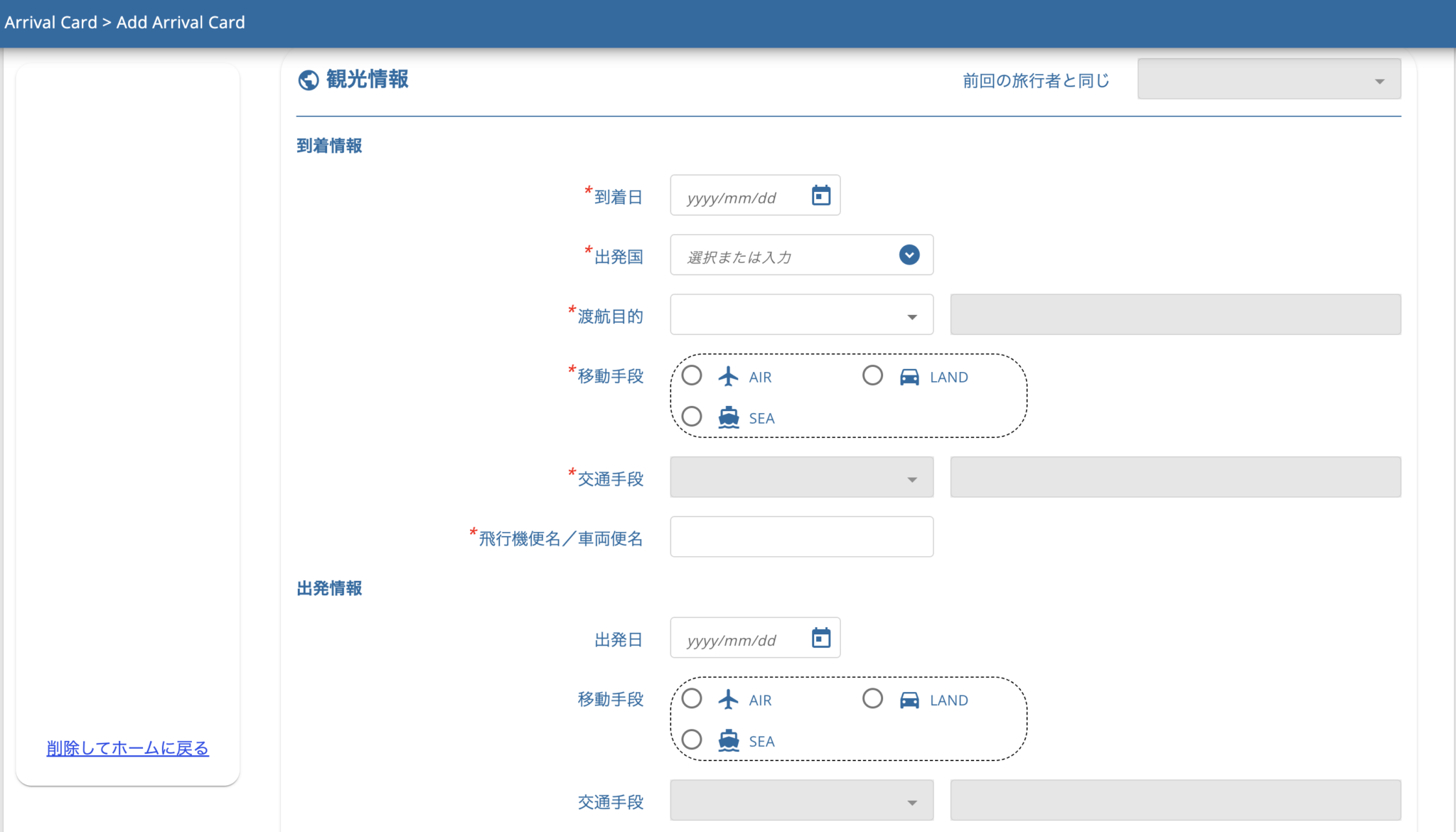
Task: Expand the 出発国 country chevron dropdown
Action: point(909,255)
